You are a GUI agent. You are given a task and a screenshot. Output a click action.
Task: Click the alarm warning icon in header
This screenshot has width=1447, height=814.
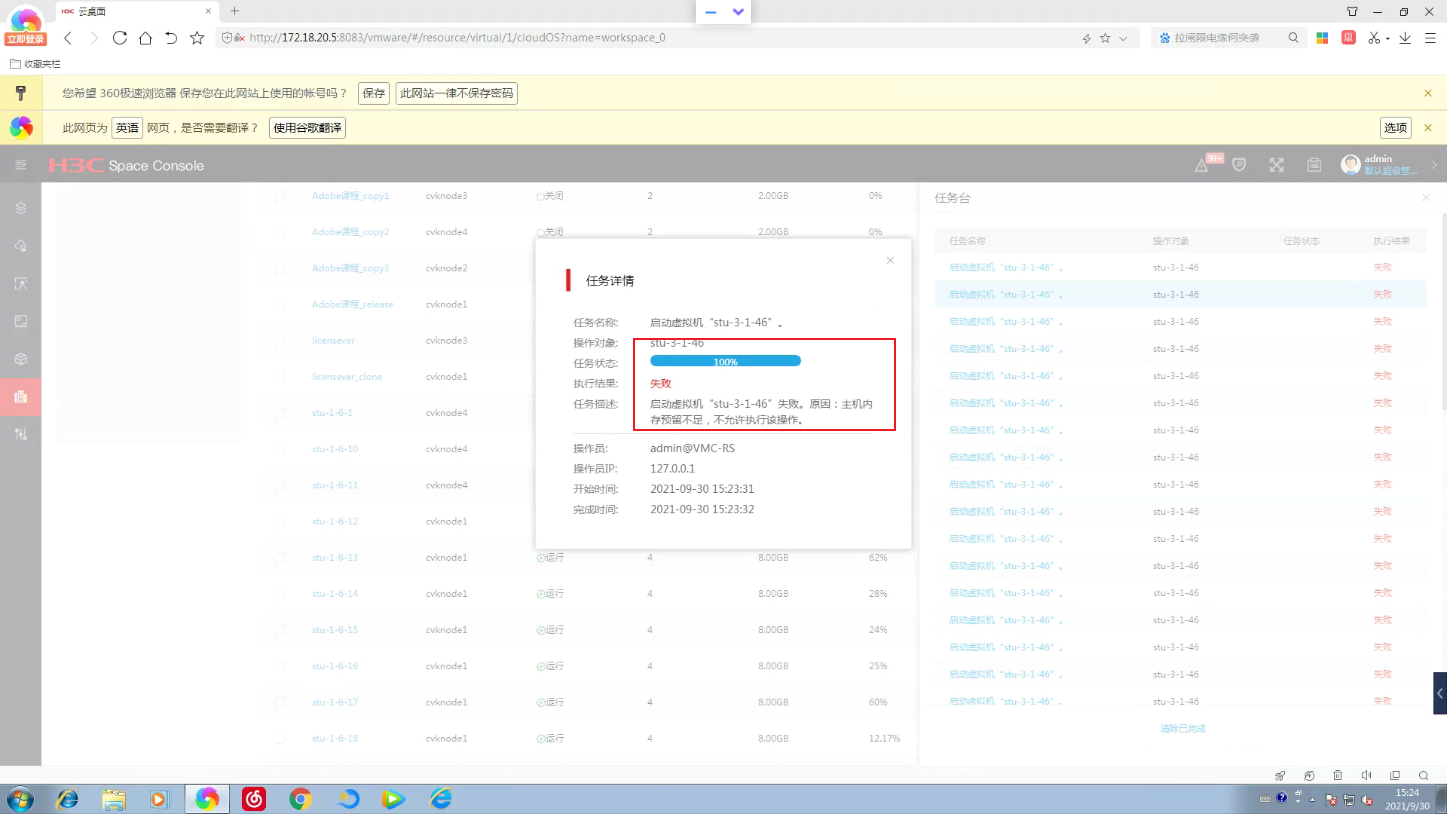click(x=1202, y=166)
